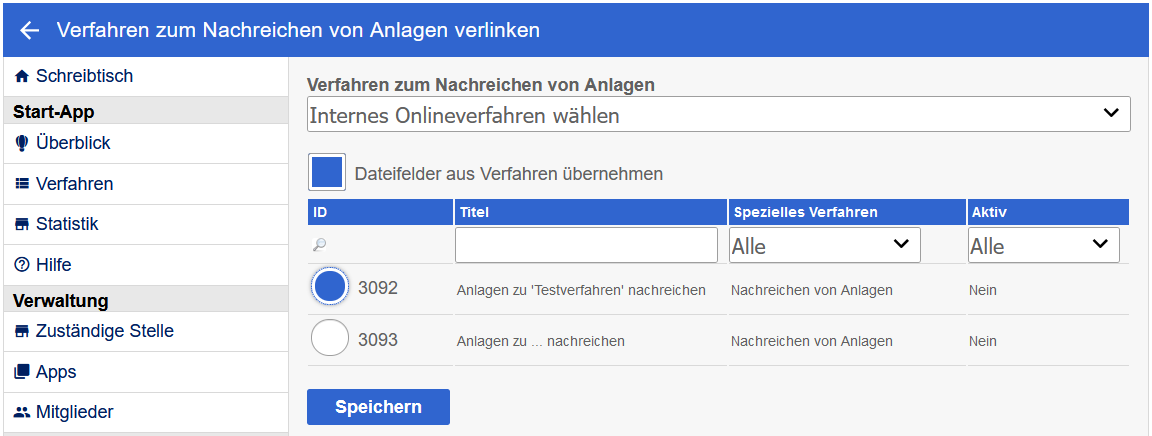Click the Titel filter text field

coord(586,245)
